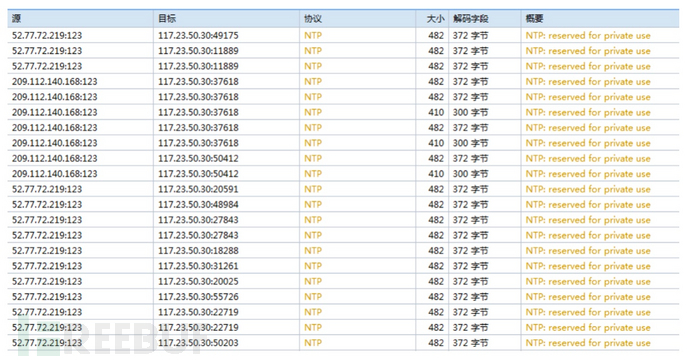Select destination cell 117.23.50.30:49175

click(198, 36)
